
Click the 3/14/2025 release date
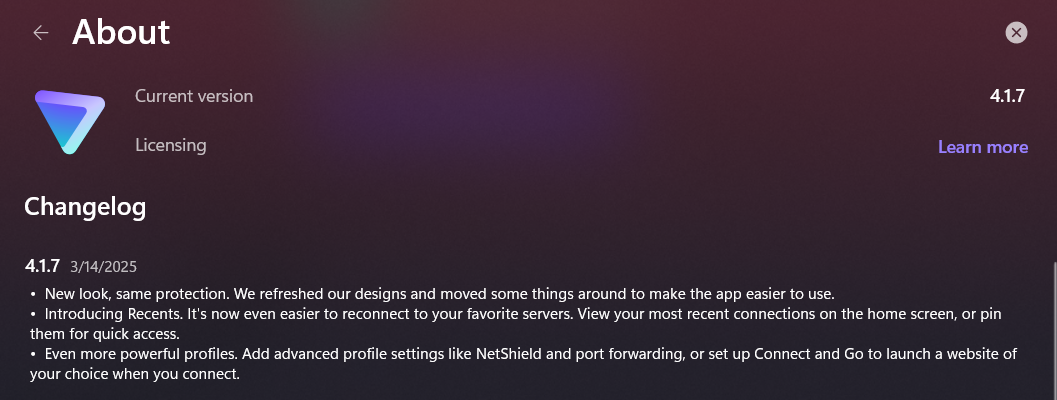[x=104, y=267]
